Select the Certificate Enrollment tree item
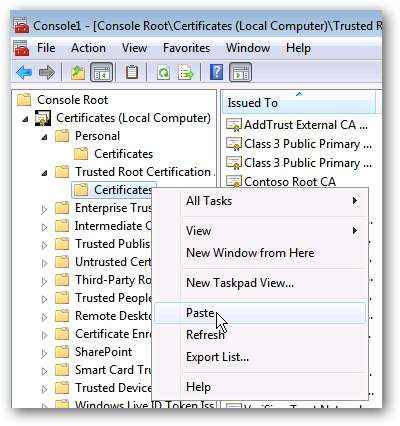The image size is (400, 426). coord(113,334)
